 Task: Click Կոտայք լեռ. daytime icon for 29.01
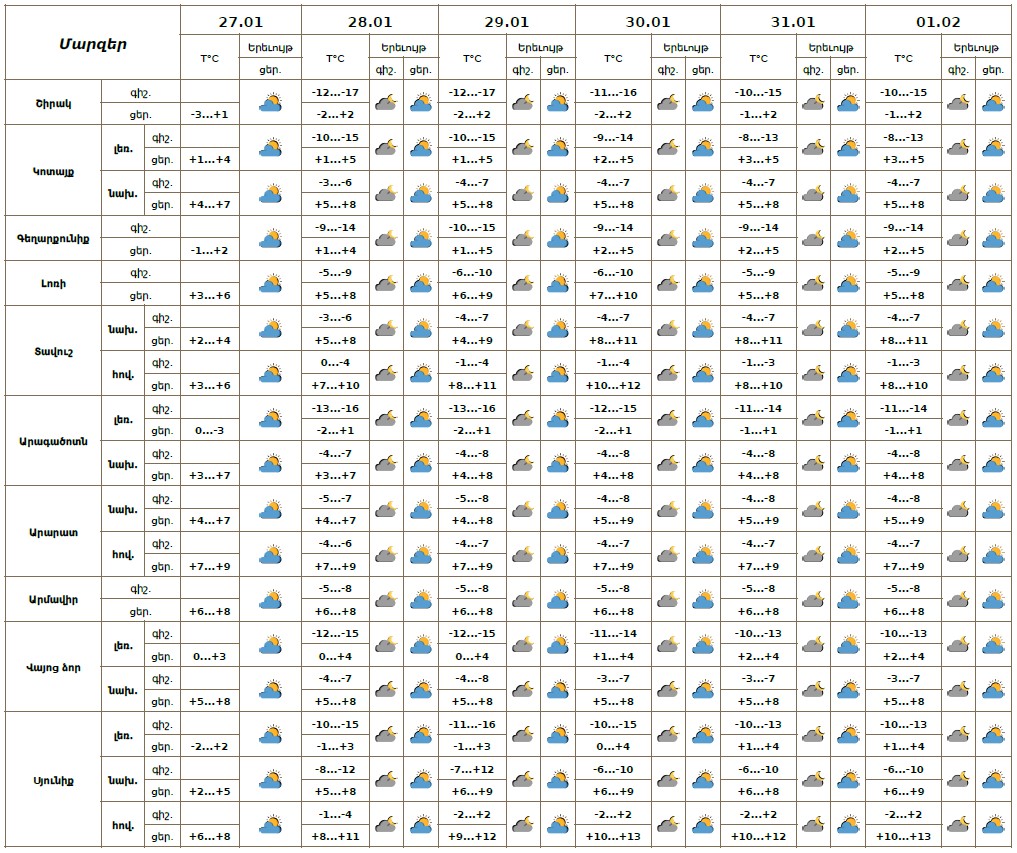coord(558,148)
